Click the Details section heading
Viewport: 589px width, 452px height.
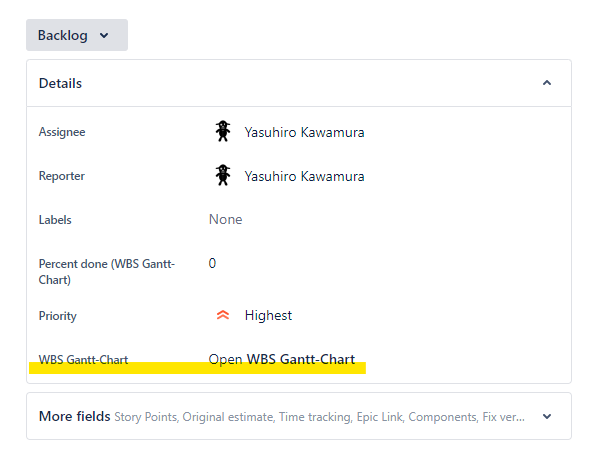coord(60,83)
